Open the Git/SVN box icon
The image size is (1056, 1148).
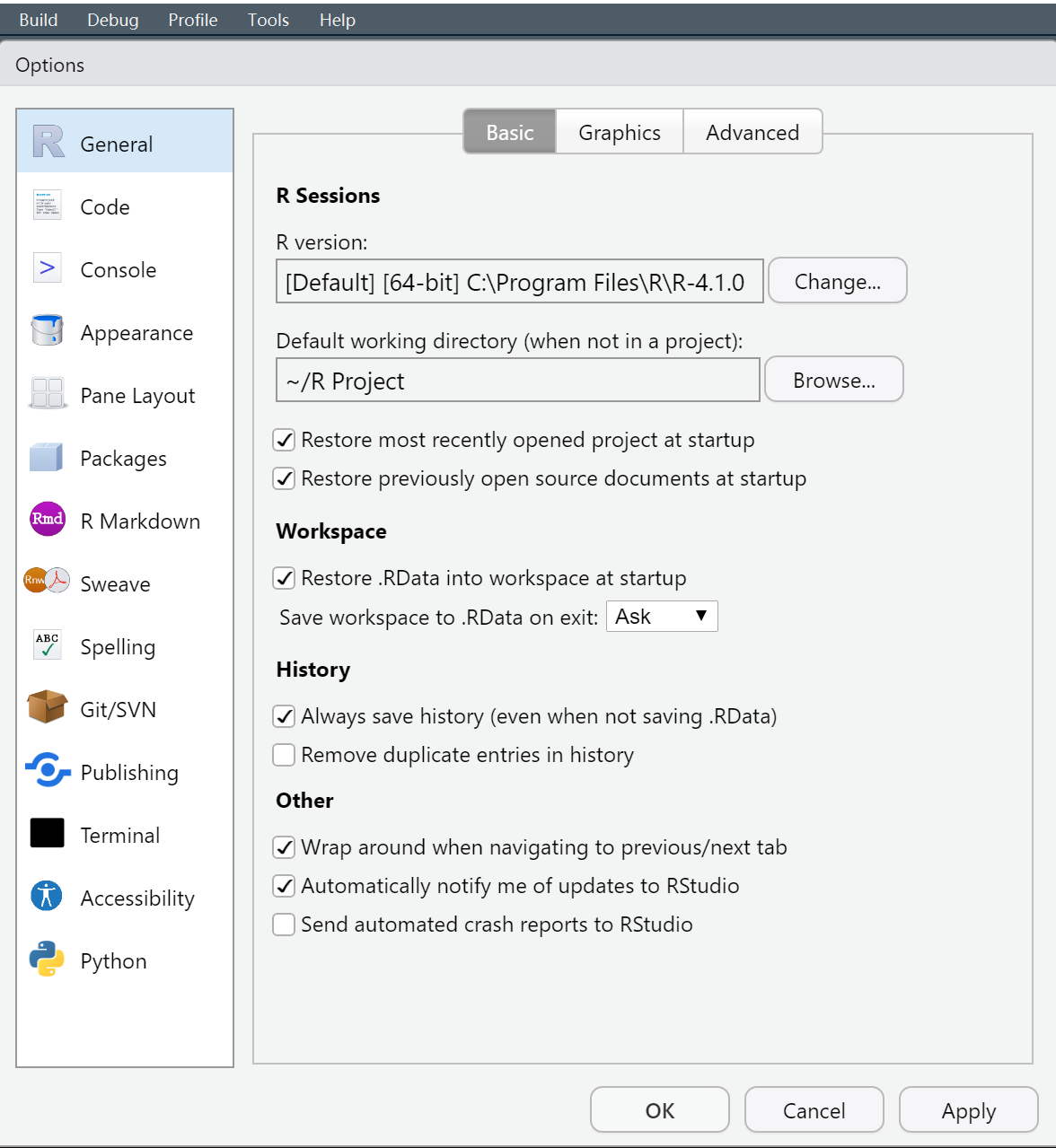pyautogui.click(x=47, y=708)
